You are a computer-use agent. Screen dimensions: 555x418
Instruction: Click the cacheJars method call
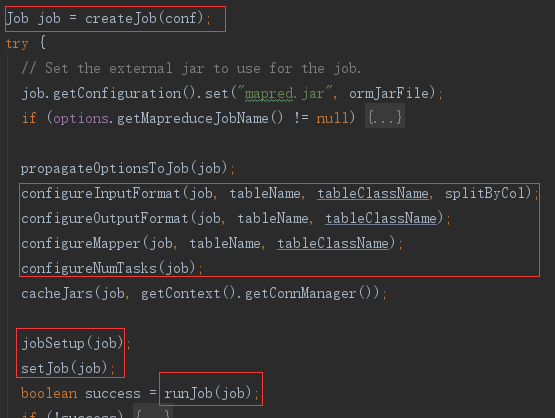tap(57, 293)
